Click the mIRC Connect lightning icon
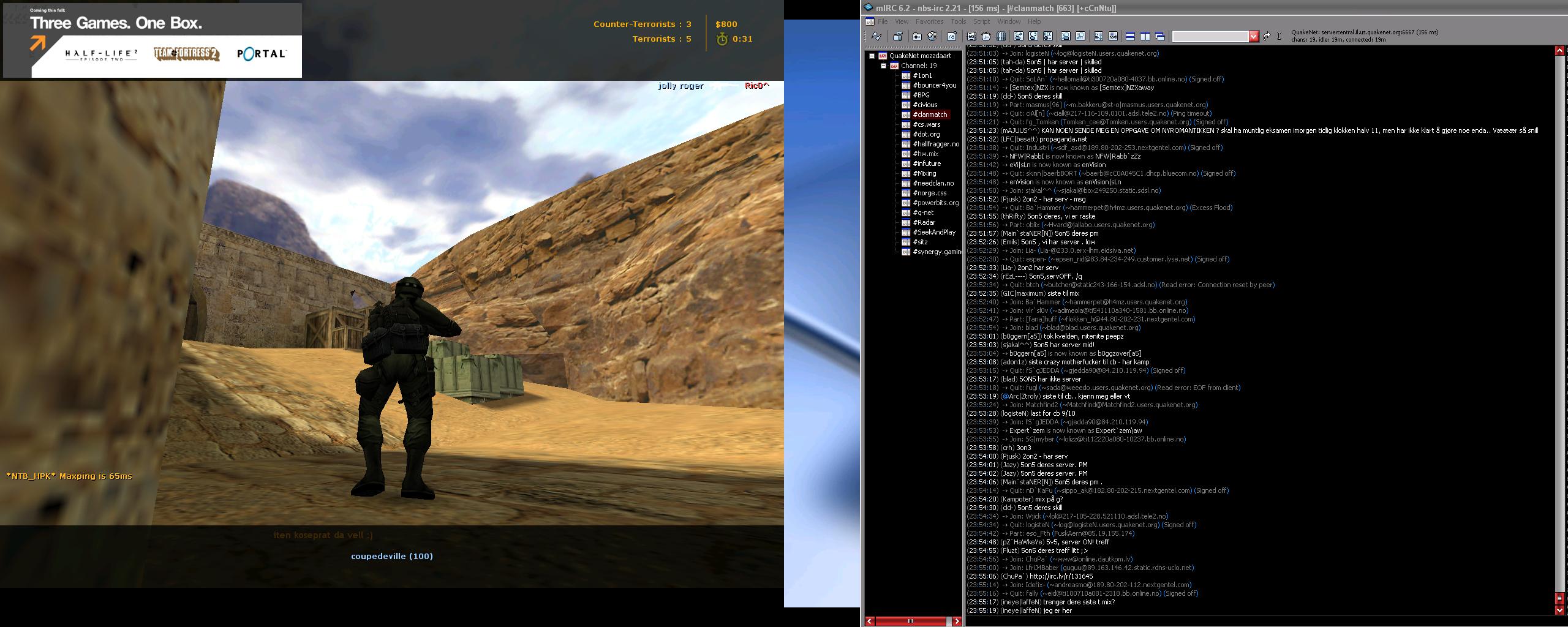The height and width of the screenshot is (627, 1568). pyautogui.click(x=876, y=36)
